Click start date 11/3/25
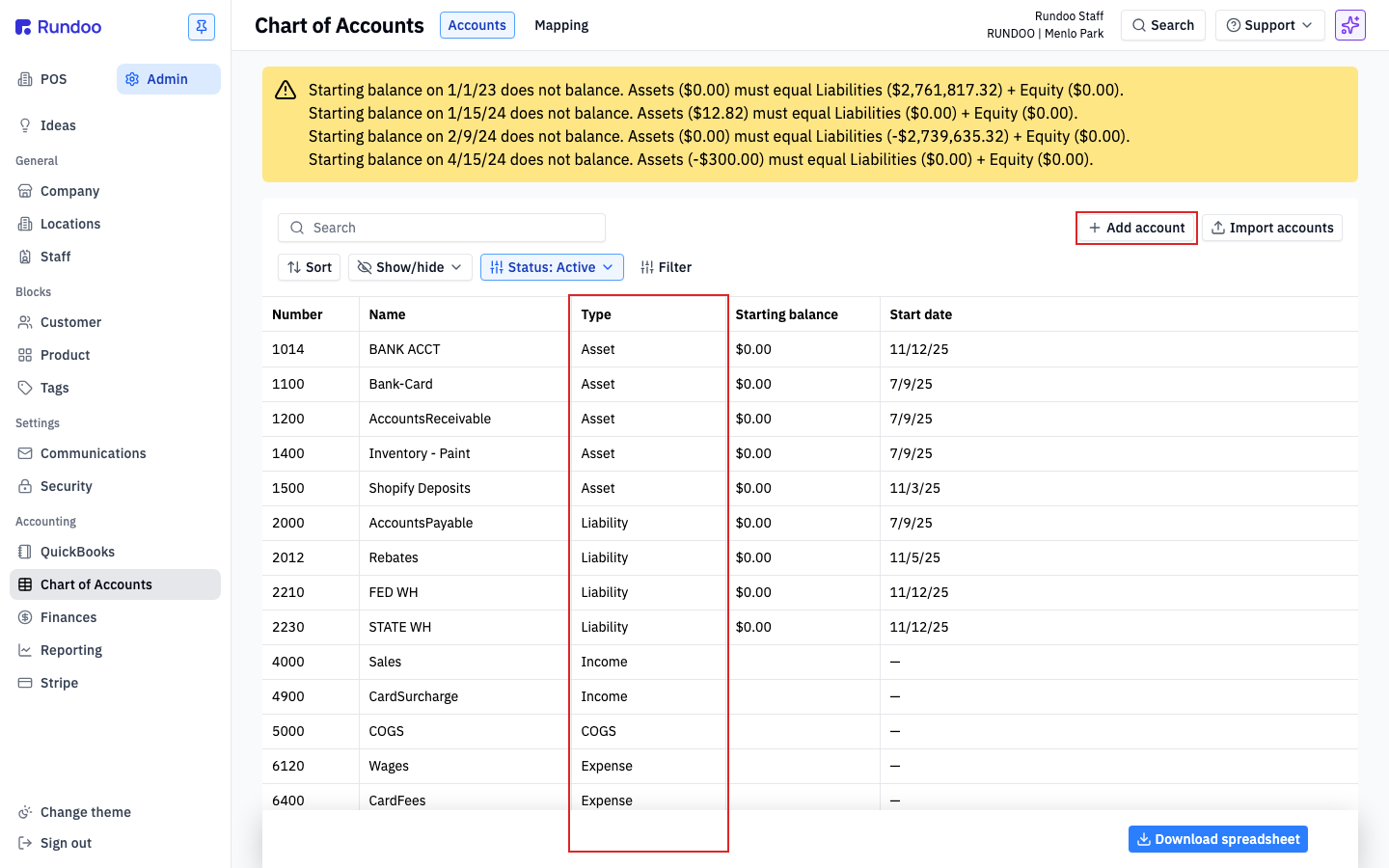The width and height of the screenshot is (1389, 868). (x=914, y=488)
